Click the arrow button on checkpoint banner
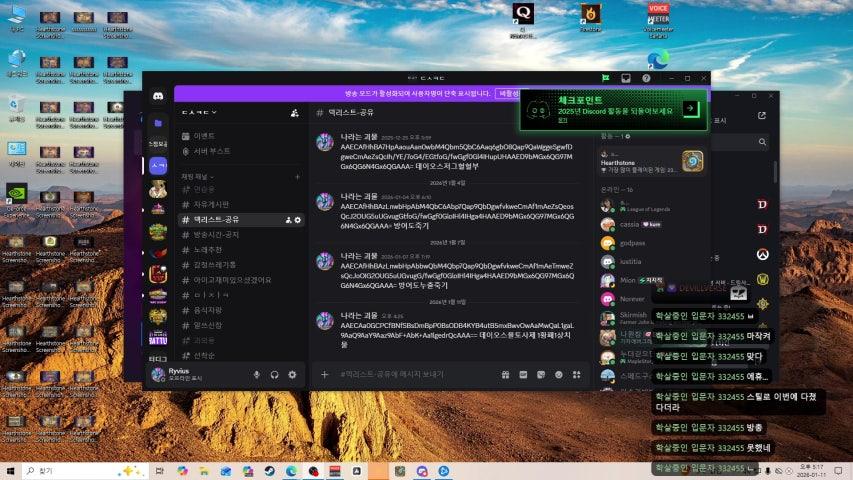Viewport: 853px width, 480px height. tap(689, 108)
